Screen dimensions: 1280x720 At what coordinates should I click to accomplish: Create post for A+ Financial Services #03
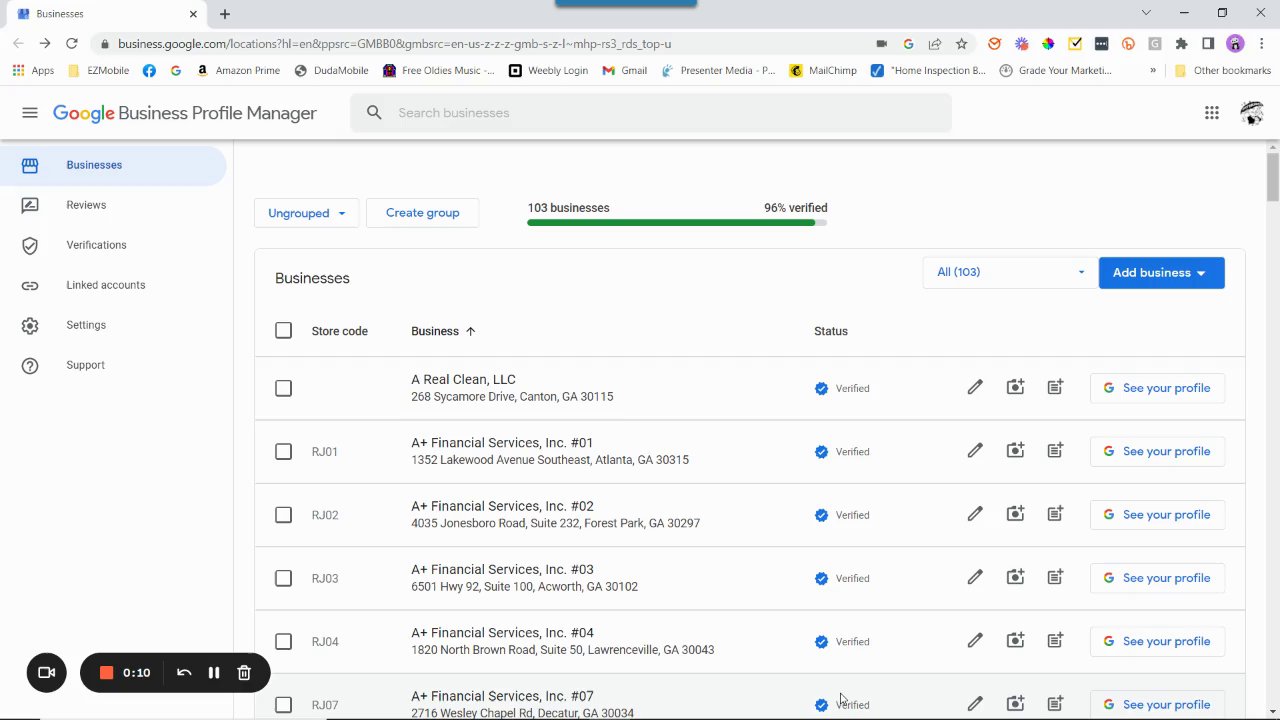click(x=1055, y=578)
